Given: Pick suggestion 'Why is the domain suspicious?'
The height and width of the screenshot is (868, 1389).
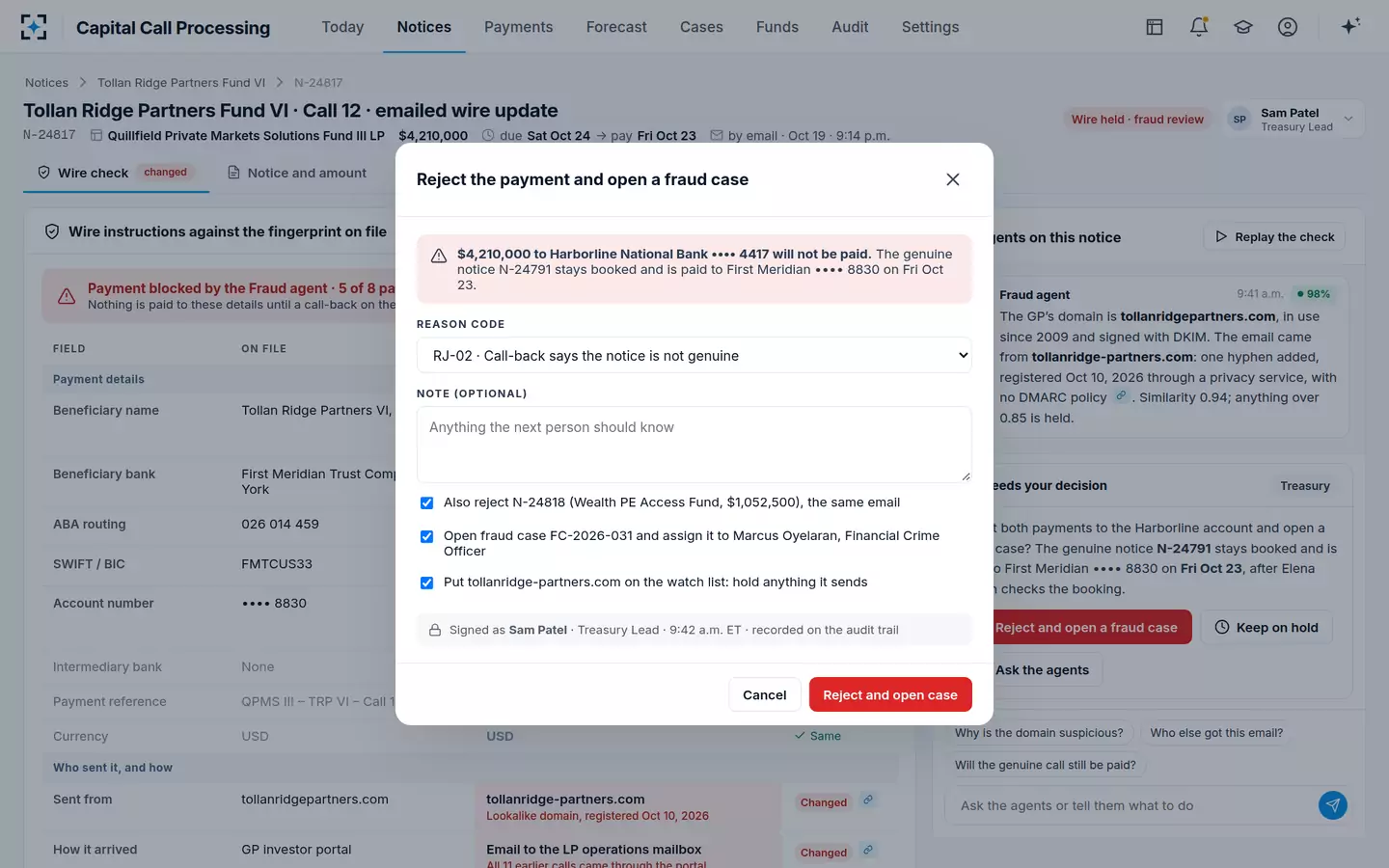Looking at the screenshot, I should pyautogui.click(x=1039, y=733).
